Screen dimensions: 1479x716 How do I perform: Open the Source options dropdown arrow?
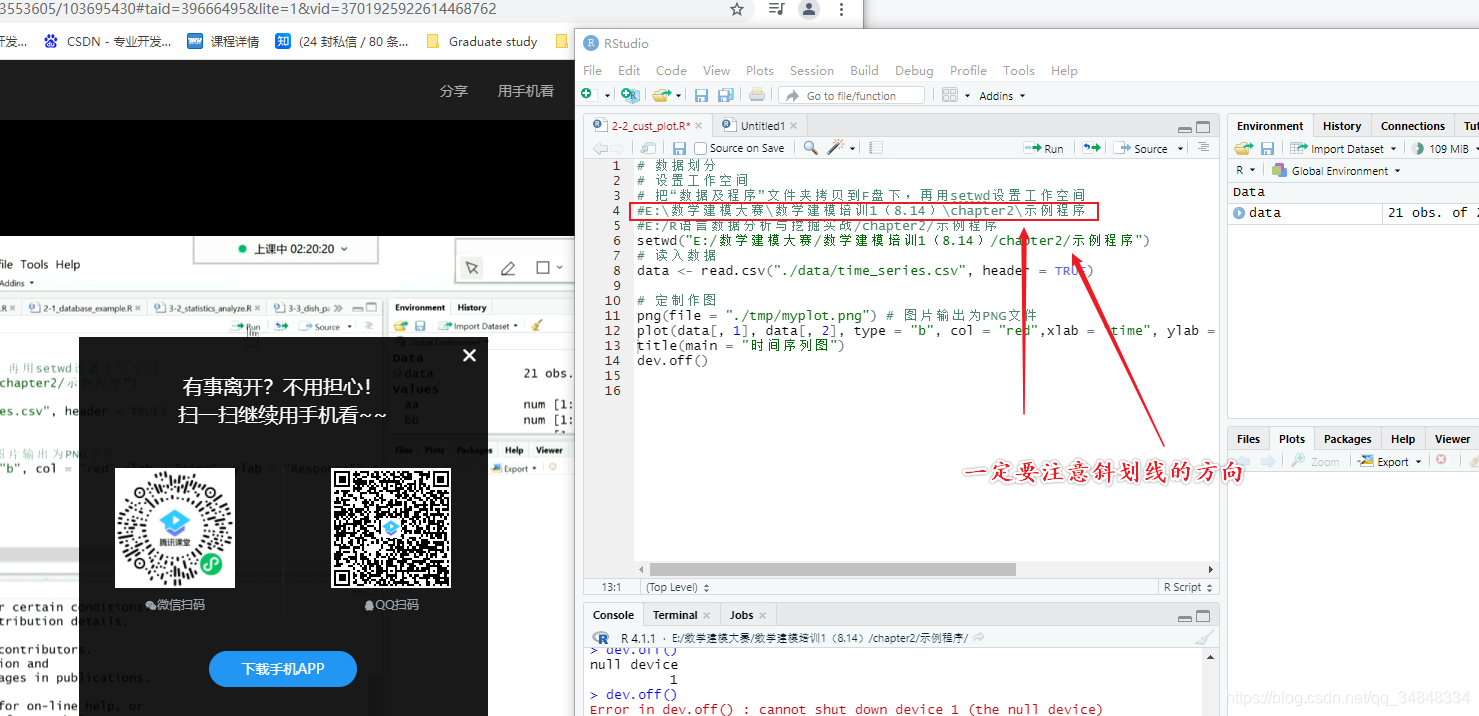(1181, 149)
